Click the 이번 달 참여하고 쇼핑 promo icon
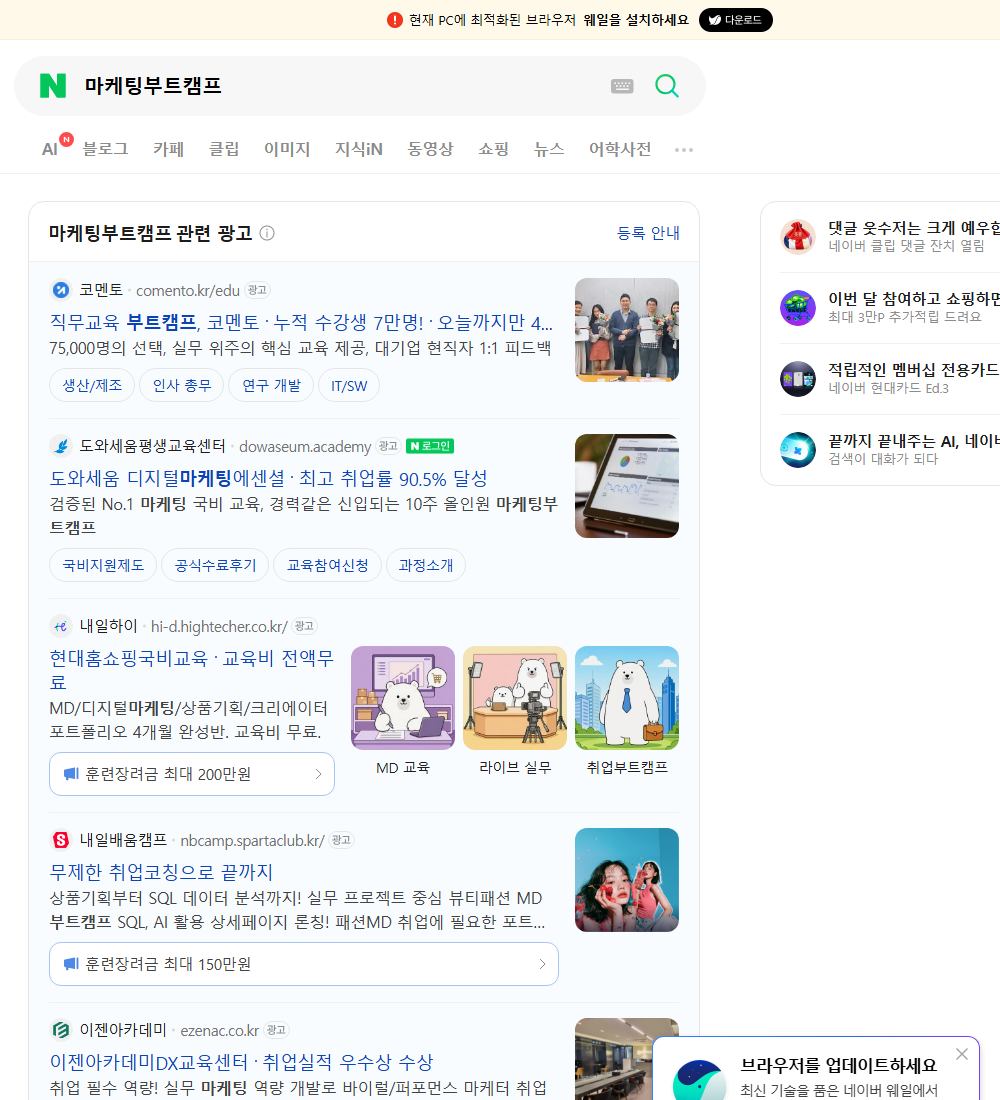 [x=798, y=307]
